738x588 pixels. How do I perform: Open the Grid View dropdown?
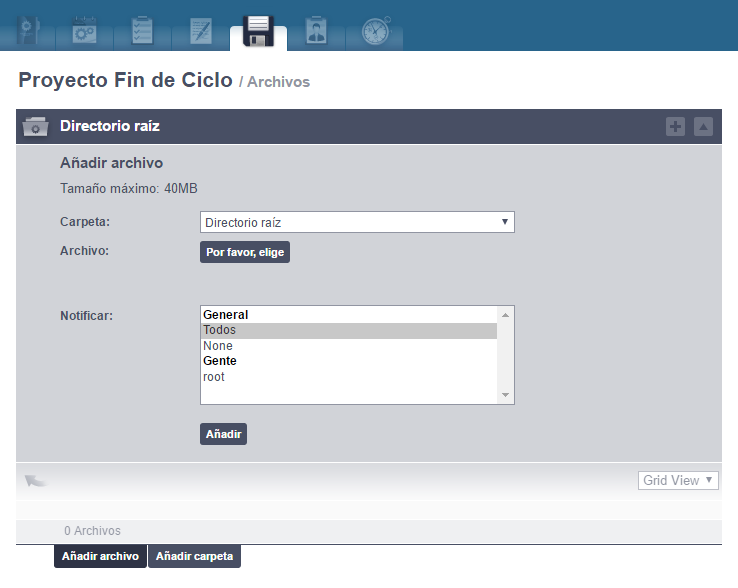click(x=678, y=481)
